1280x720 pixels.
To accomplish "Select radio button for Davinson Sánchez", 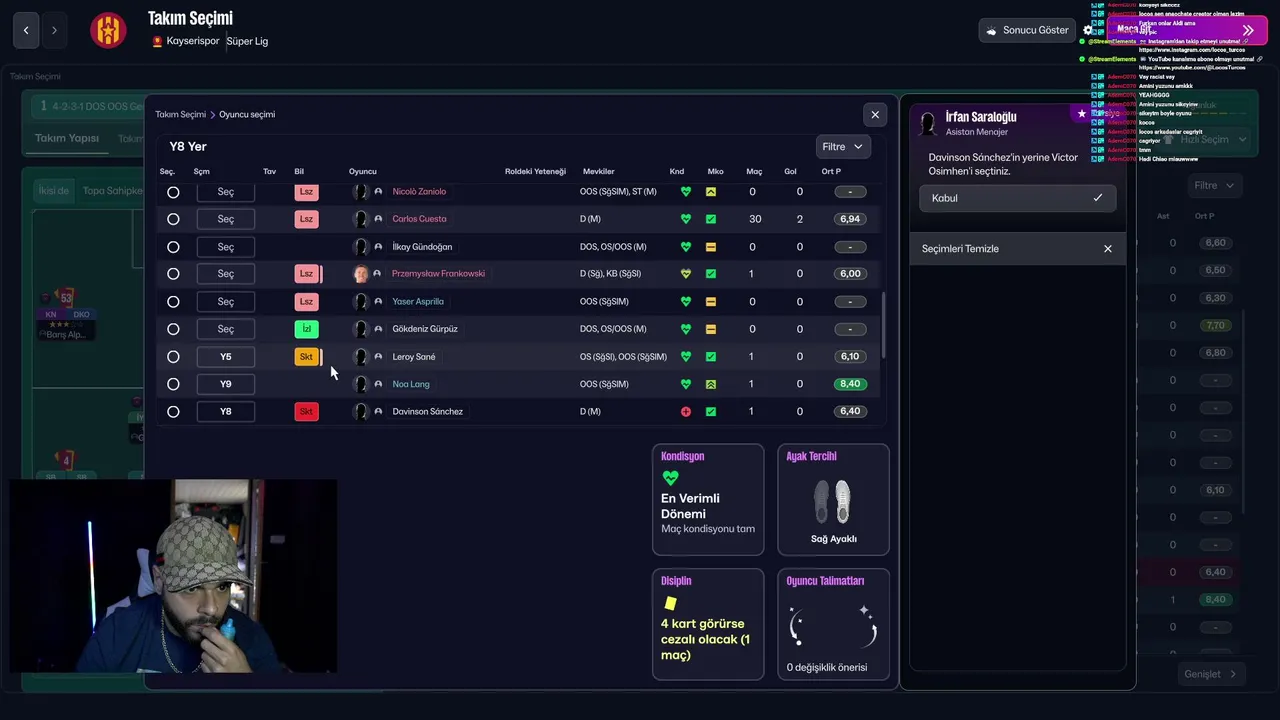I will pos(173,412).
